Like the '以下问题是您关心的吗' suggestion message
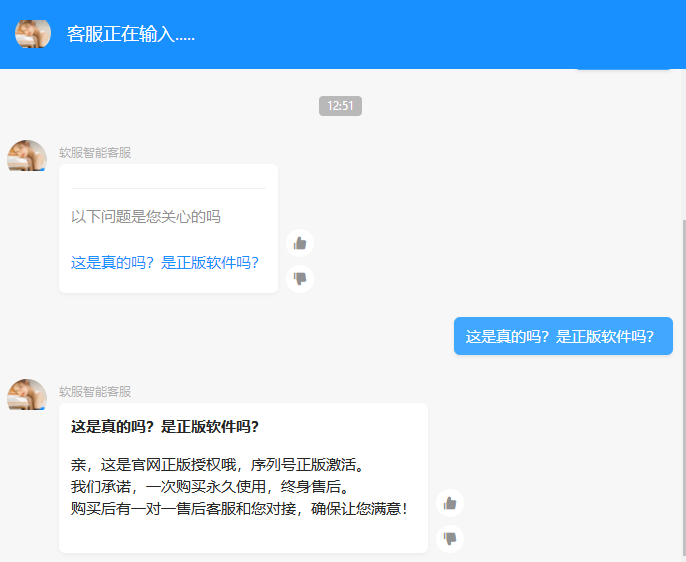Image resolution: width=686 pixels, height=562 pixels. pyautogui.click(x=300, y=243)
